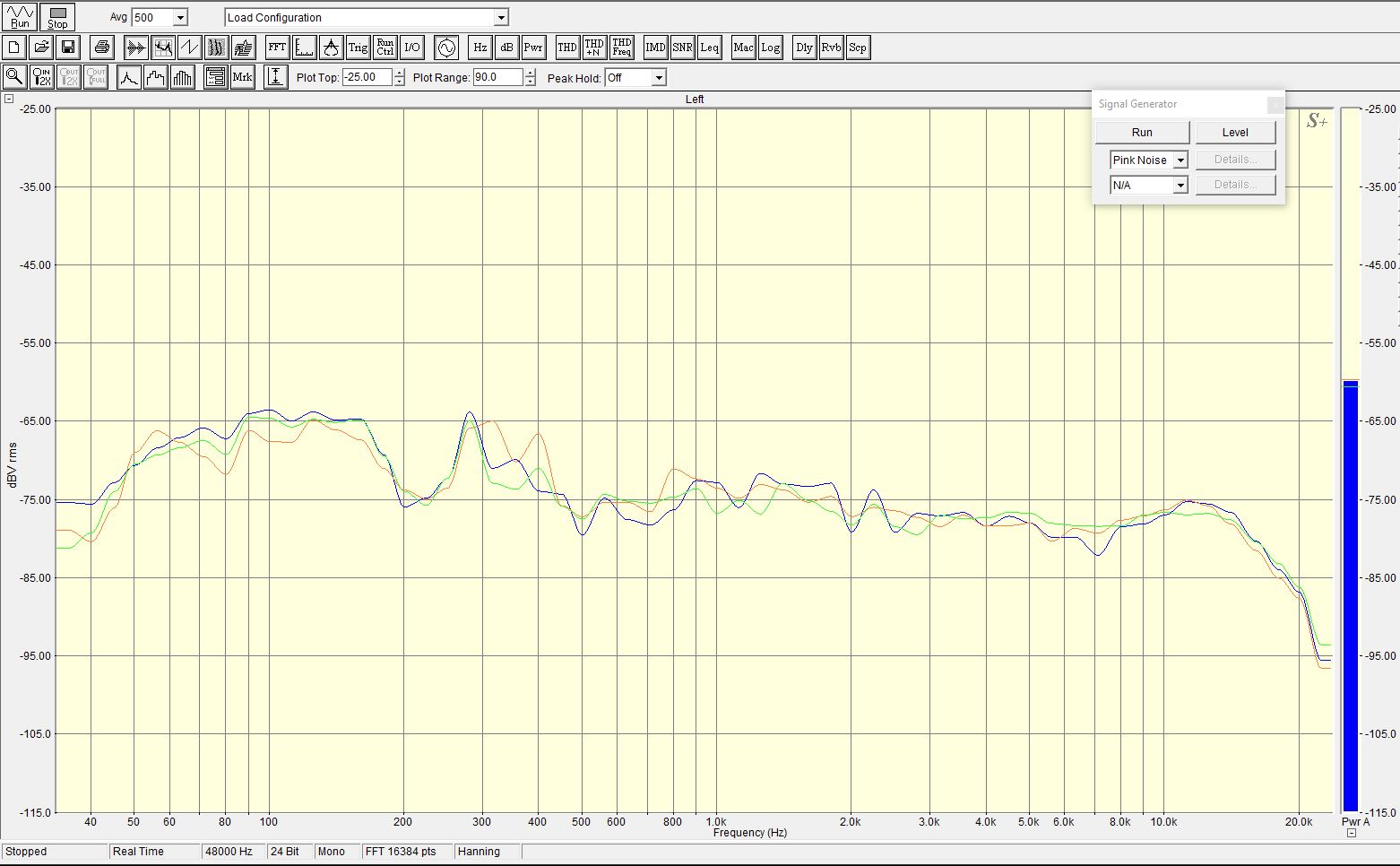Screen dimensions: 1400x866
Task: Click the Hanning status bar entry
Action: (x=487, y=852)
